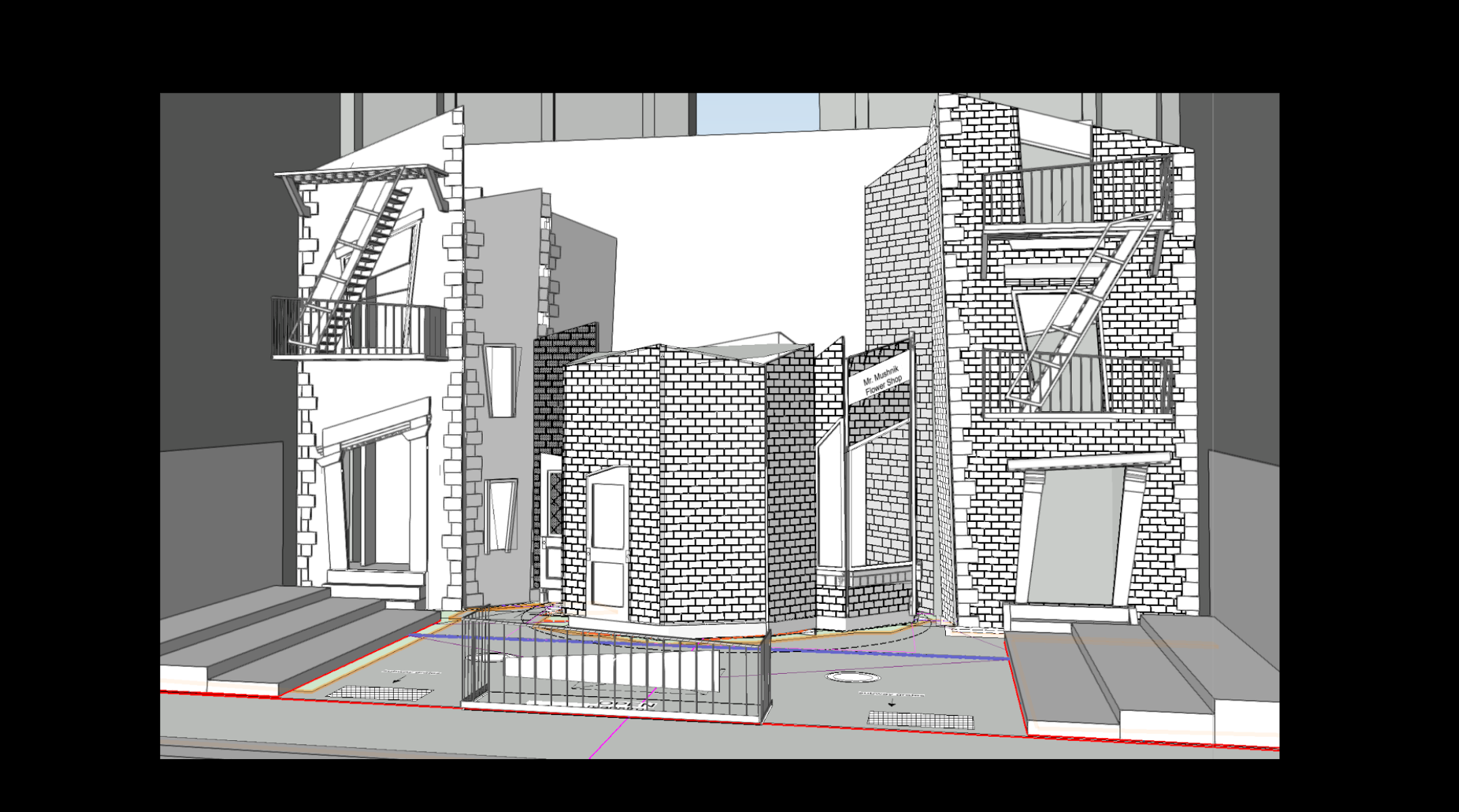
Task: Select the right subway grate on the floor
Action: [921, 719]
